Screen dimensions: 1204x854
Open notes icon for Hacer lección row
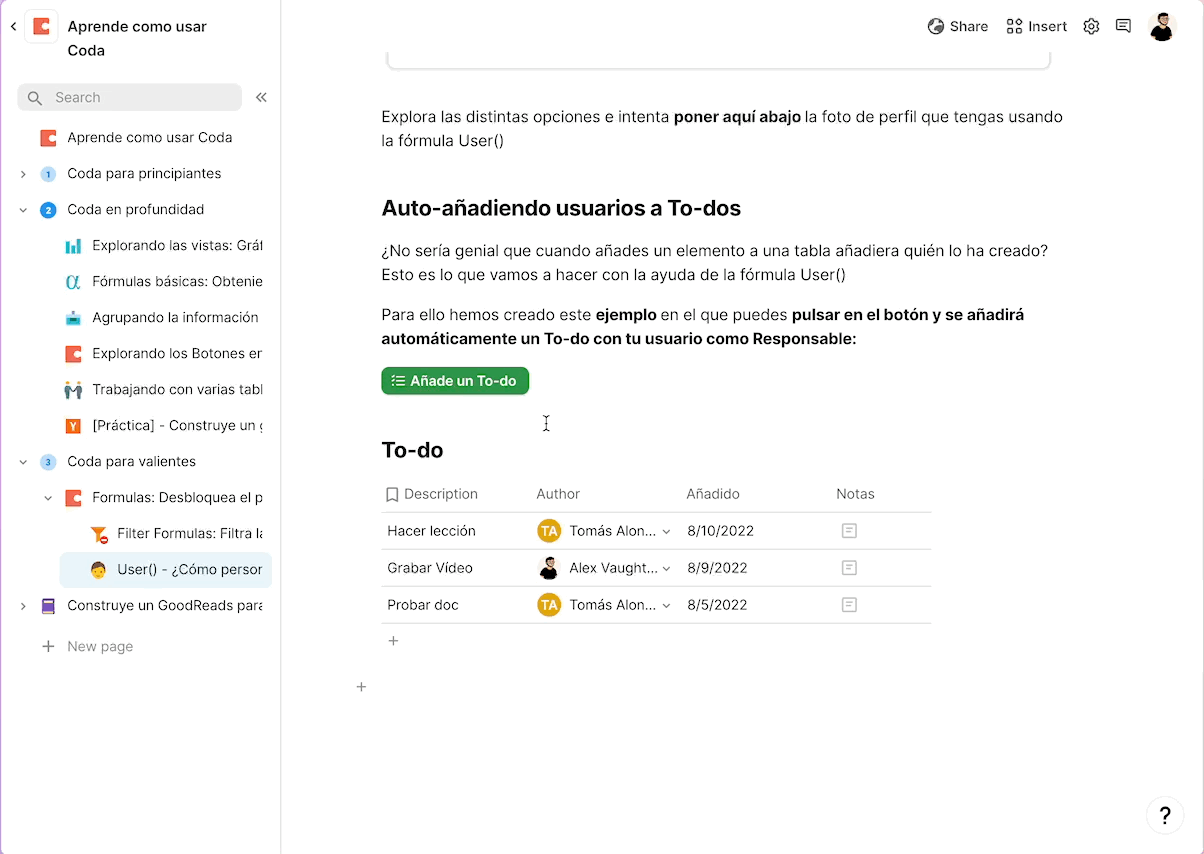pyautogui.click(x=849, y=531)
